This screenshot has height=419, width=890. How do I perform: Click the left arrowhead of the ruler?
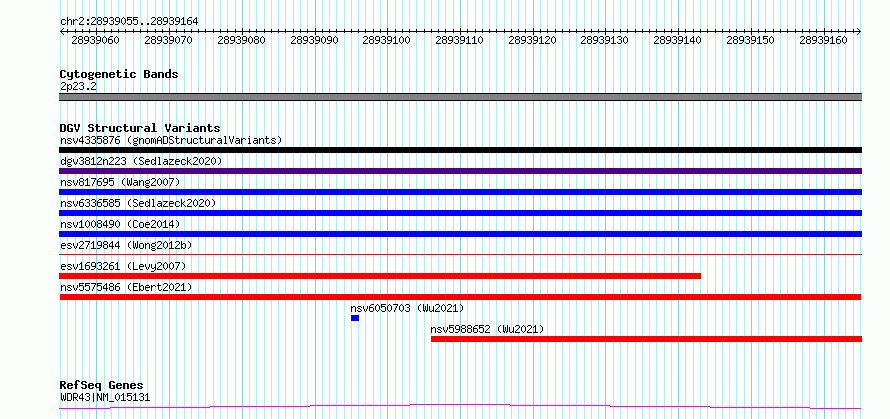pos(62,32)
